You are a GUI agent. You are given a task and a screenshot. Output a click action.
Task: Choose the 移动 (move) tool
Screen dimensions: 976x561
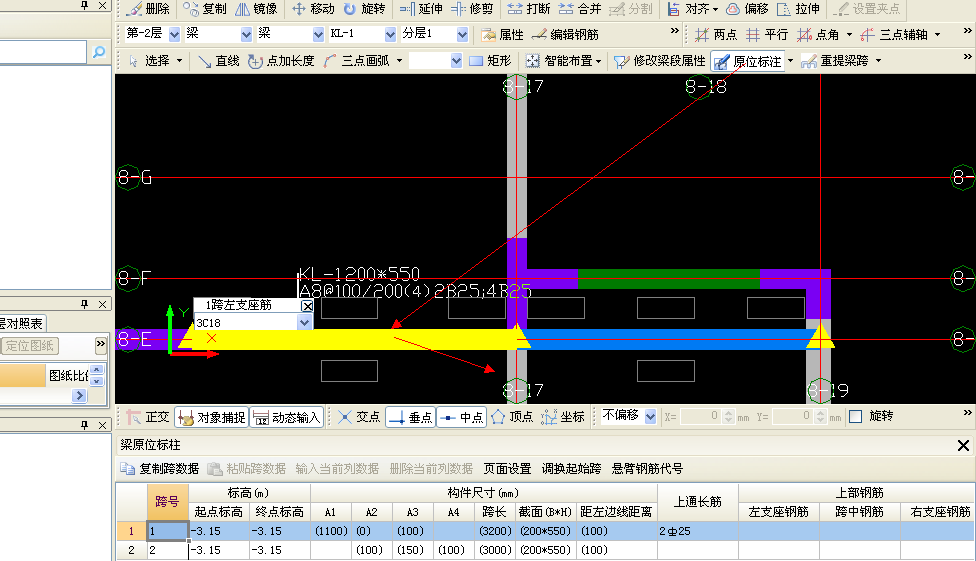(x=313, y=9)
